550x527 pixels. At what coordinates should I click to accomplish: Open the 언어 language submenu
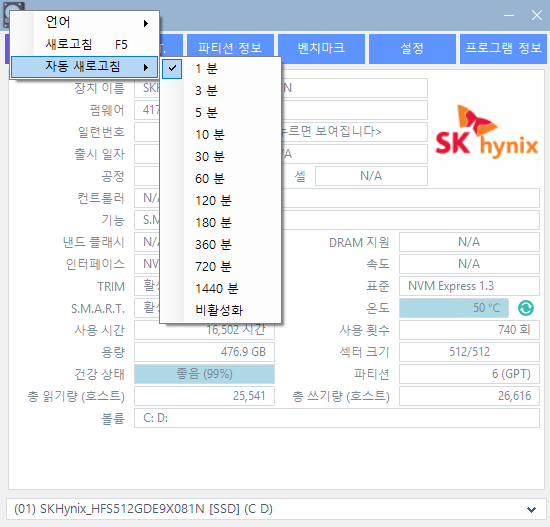click(85, 23)
